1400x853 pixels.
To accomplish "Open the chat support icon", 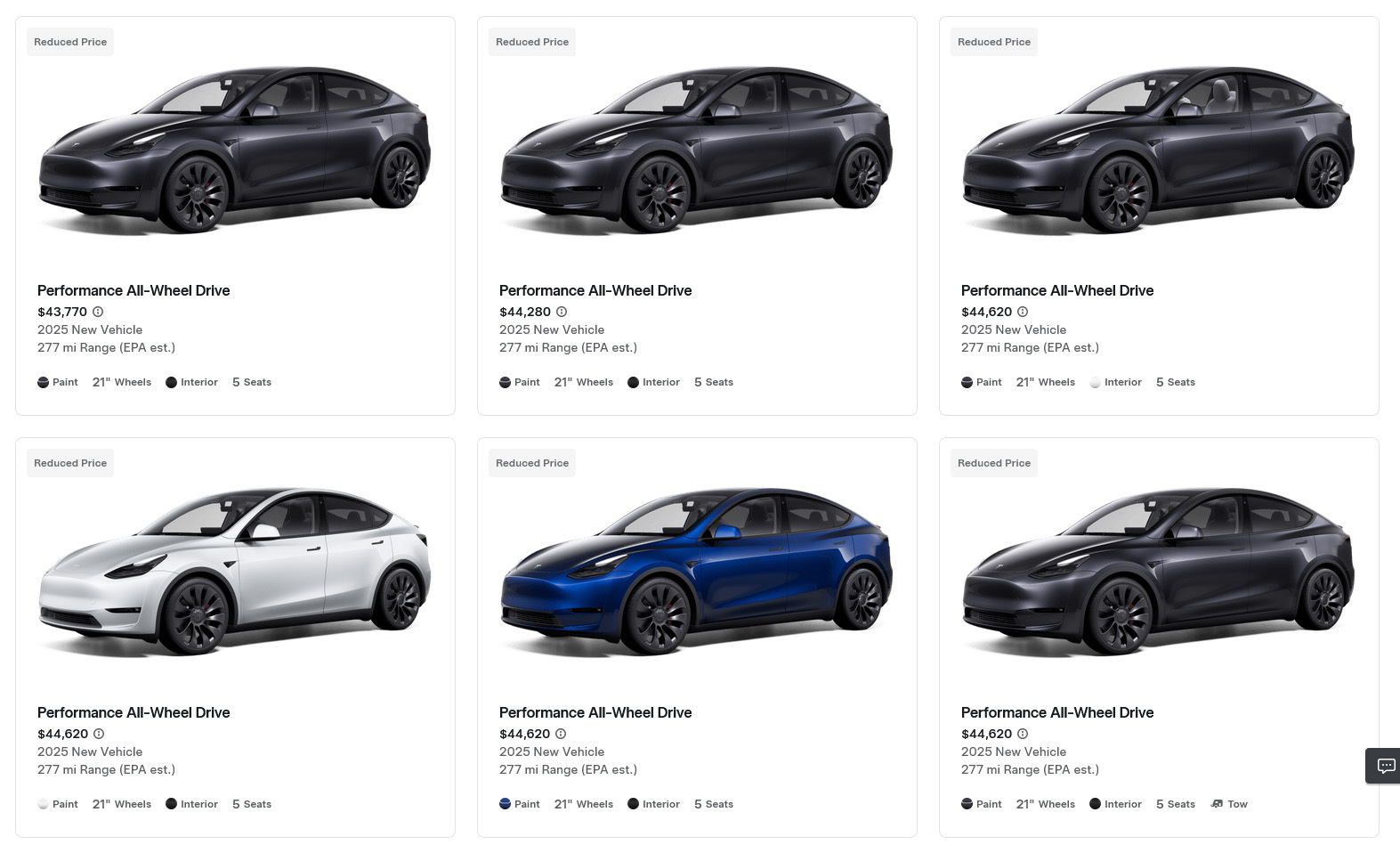I will coord(1385,766).
